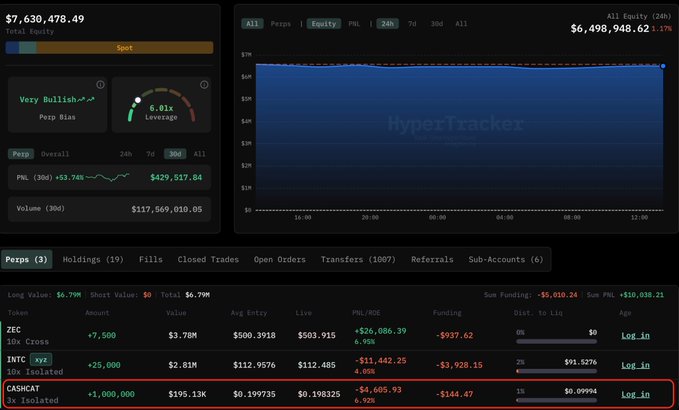Click the PNL (30d) sparkline row
The image size is (679, 410).
(x=109, y=177)
